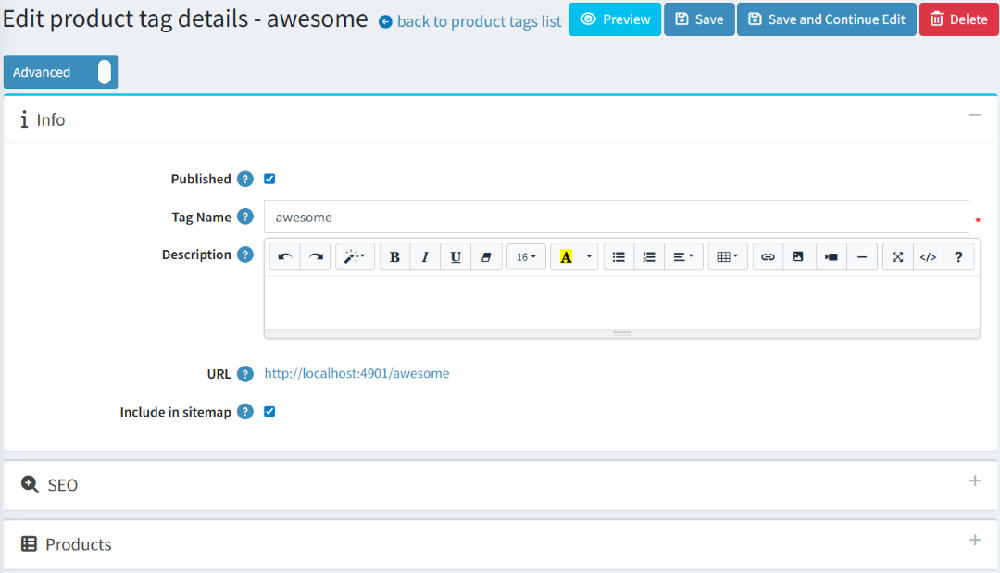Open the code view of the editor

pyautogui.click(x=928, y=257)
